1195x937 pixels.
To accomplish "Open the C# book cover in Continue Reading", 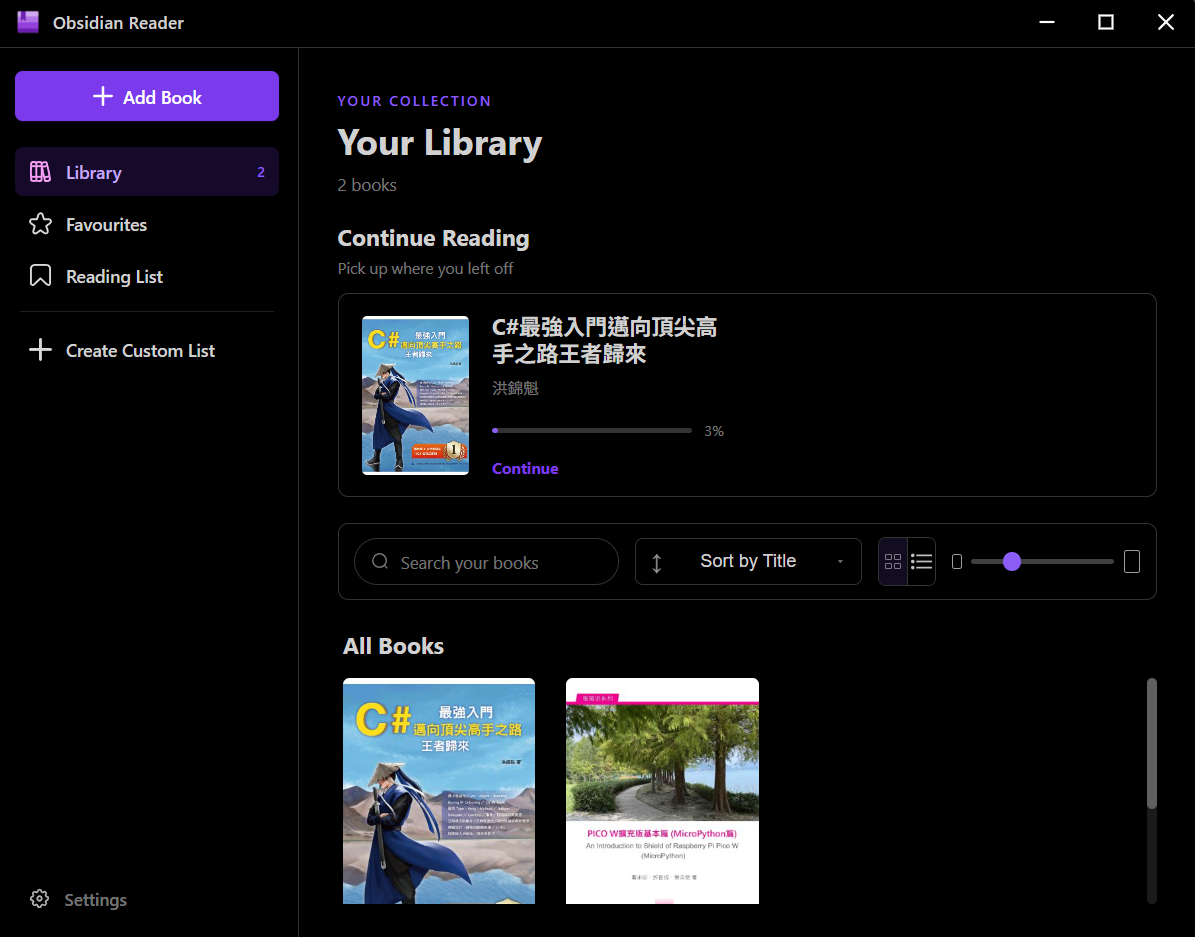I will pos(415,395).
